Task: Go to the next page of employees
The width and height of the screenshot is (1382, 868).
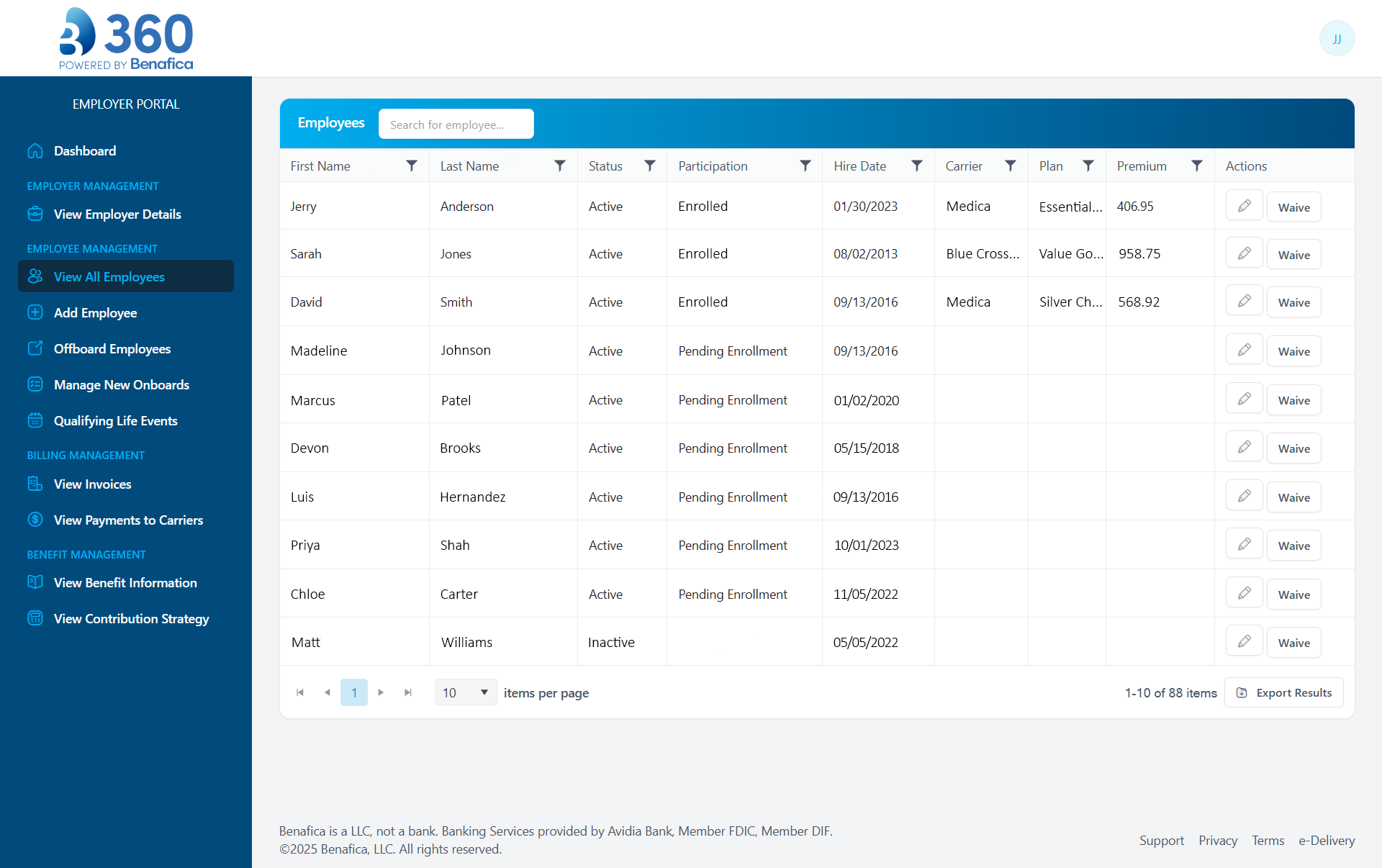Action: pos(381,692)
